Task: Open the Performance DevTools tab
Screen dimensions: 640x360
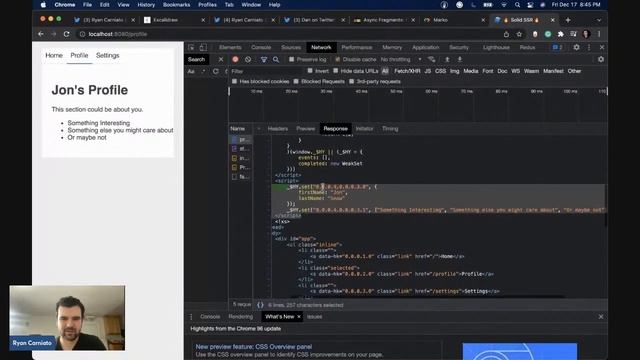Action: [357, 47]
